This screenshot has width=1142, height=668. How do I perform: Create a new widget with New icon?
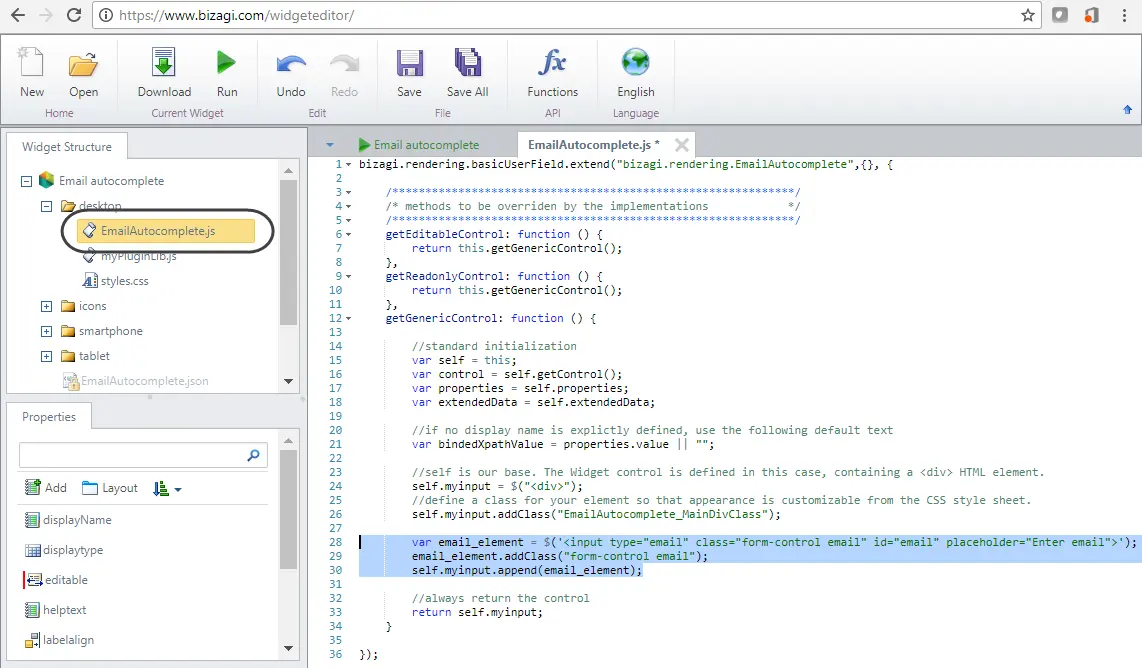(31, 71)
